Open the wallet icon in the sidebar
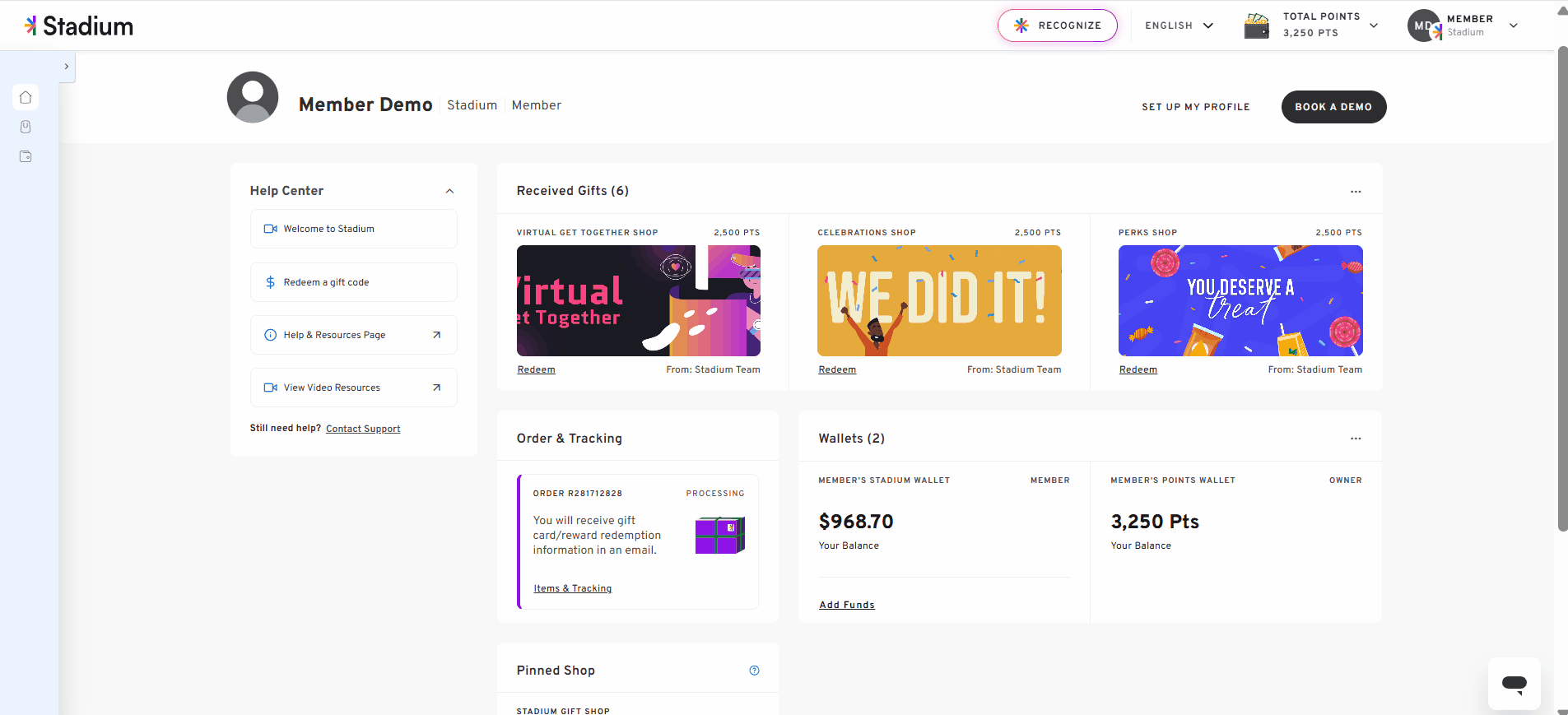Image resolution: width=1568 pixels, height=715 pixels. [26, 156]
